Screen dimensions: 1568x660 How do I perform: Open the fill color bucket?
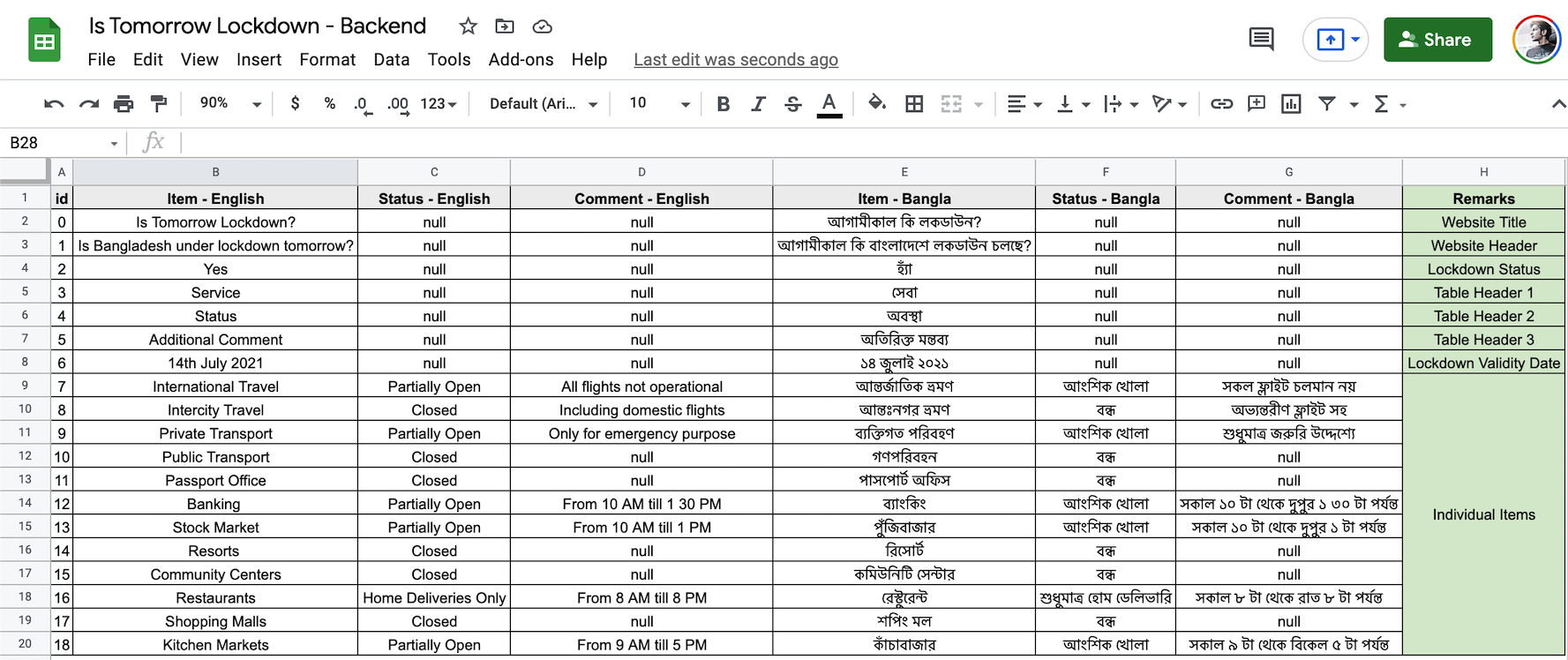coord(876,103)
